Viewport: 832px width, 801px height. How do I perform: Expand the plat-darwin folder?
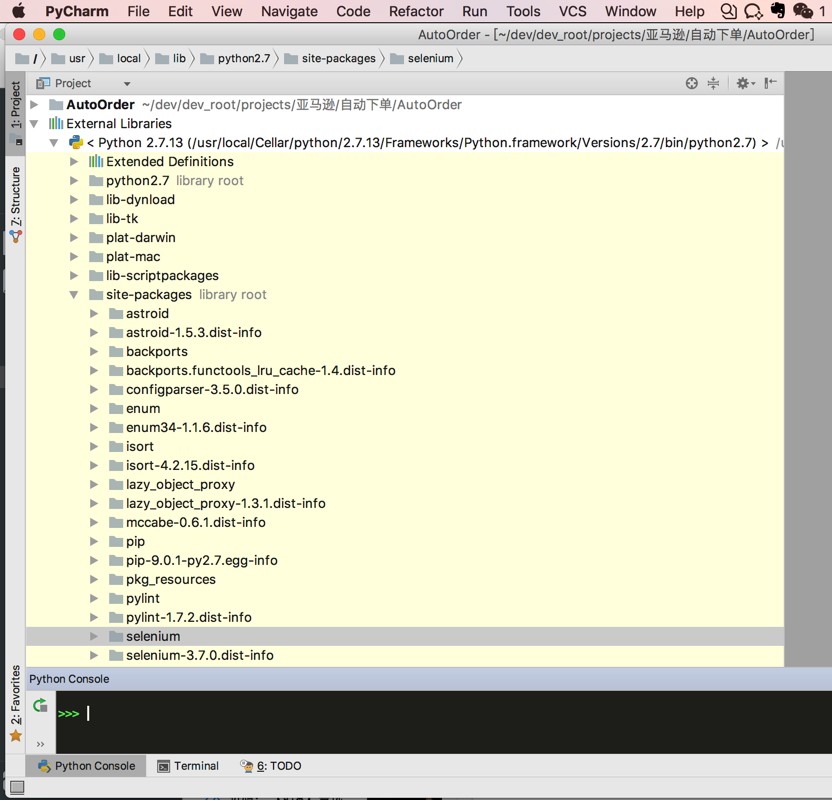click(74, 238)
